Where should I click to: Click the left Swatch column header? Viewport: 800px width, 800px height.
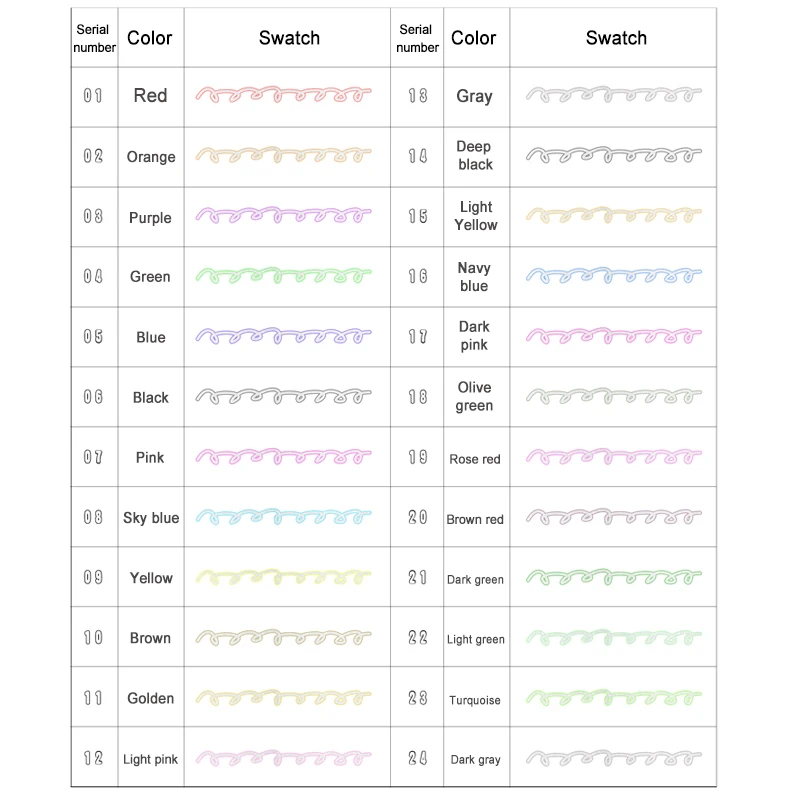coord(289,38)
